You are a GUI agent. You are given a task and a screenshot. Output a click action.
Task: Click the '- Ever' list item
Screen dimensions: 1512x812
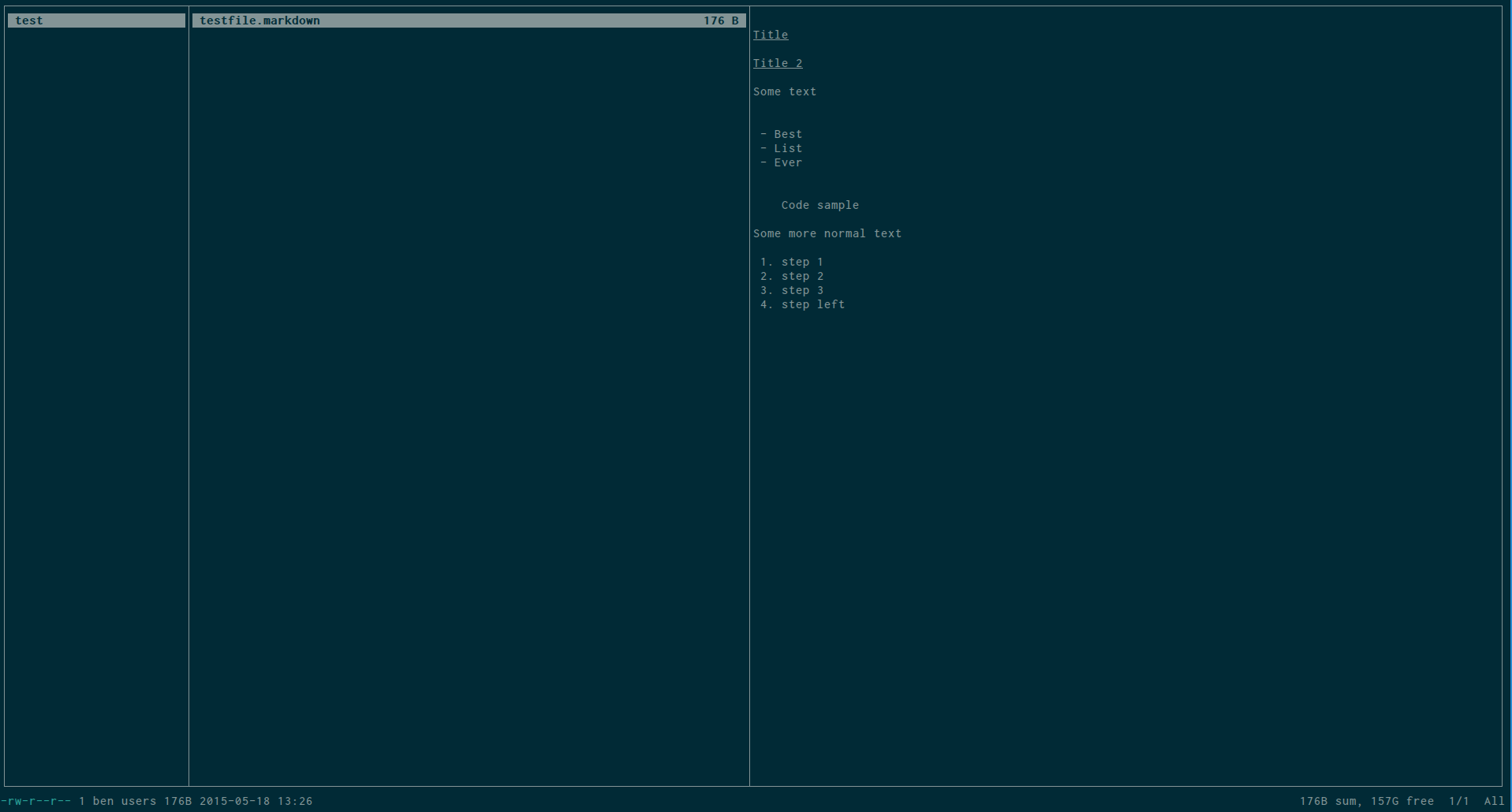click(781, 162)
